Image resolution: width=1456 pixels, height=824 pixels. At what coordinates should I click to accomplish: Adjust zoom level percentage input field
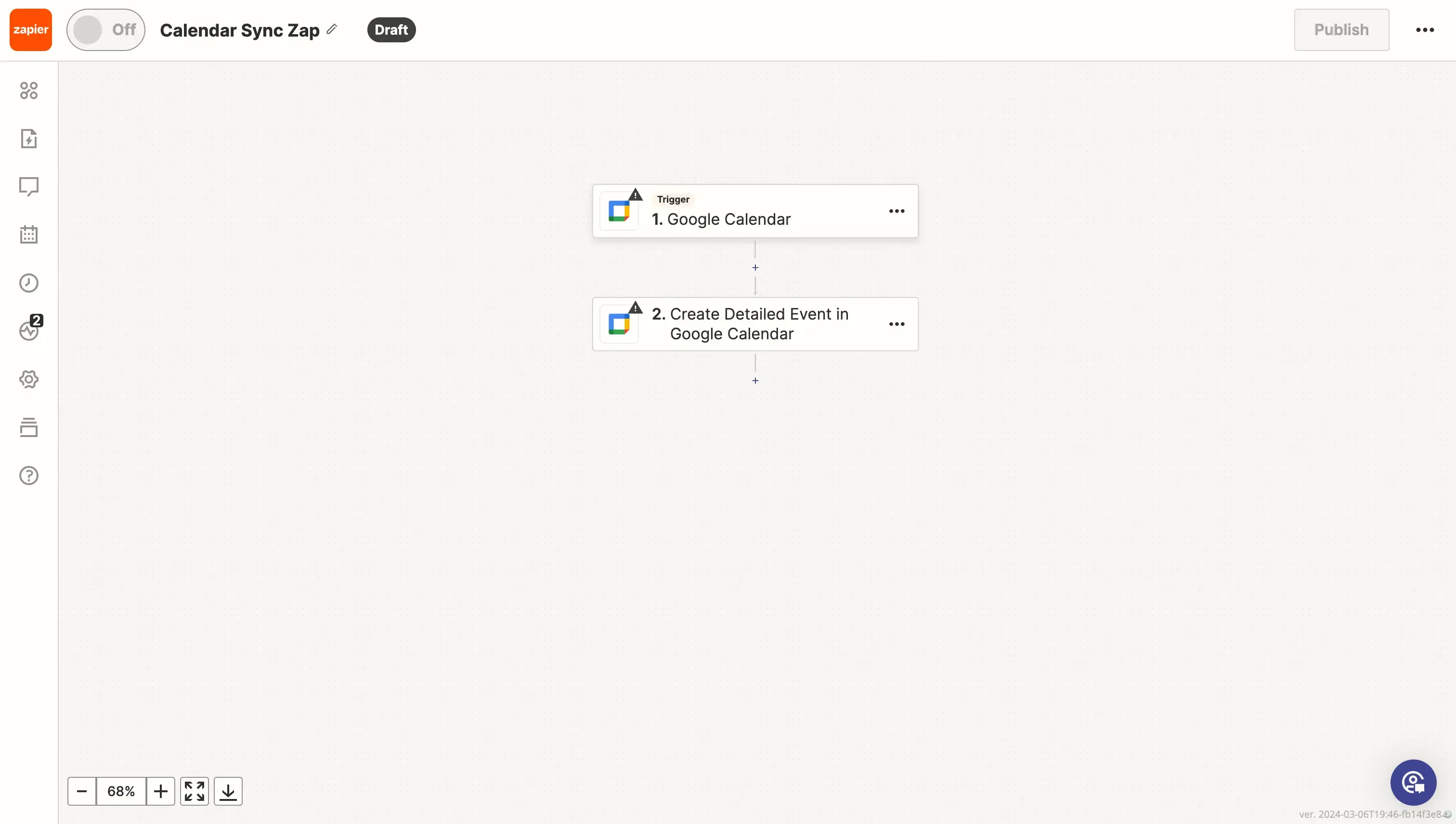(121, 791)
